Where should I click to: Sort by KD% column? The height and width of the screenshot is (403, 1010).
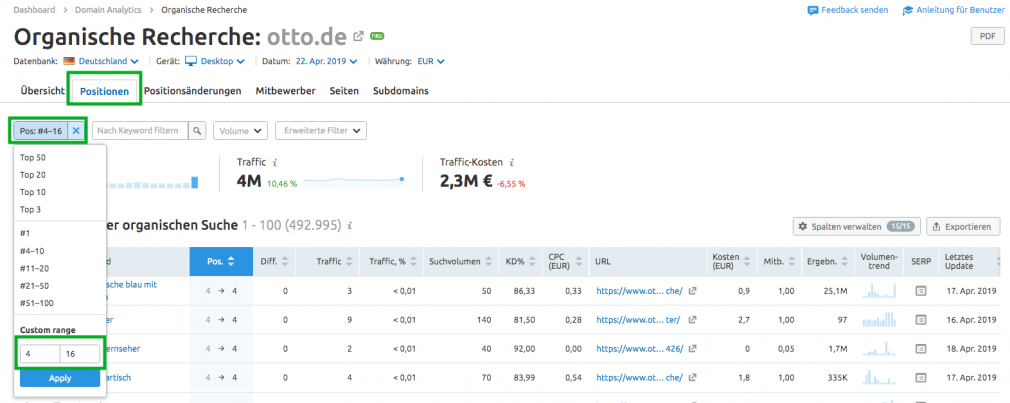click(520, 261)
